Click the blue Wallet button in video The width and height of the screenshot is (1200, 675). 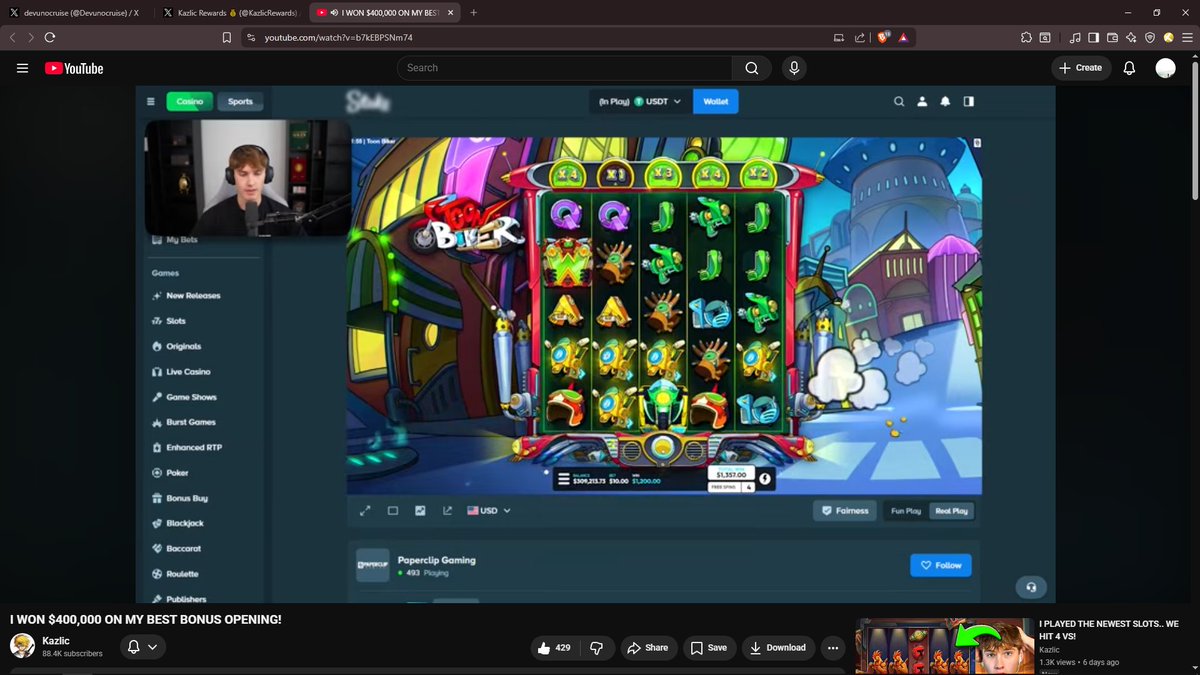tap(715, 101)
